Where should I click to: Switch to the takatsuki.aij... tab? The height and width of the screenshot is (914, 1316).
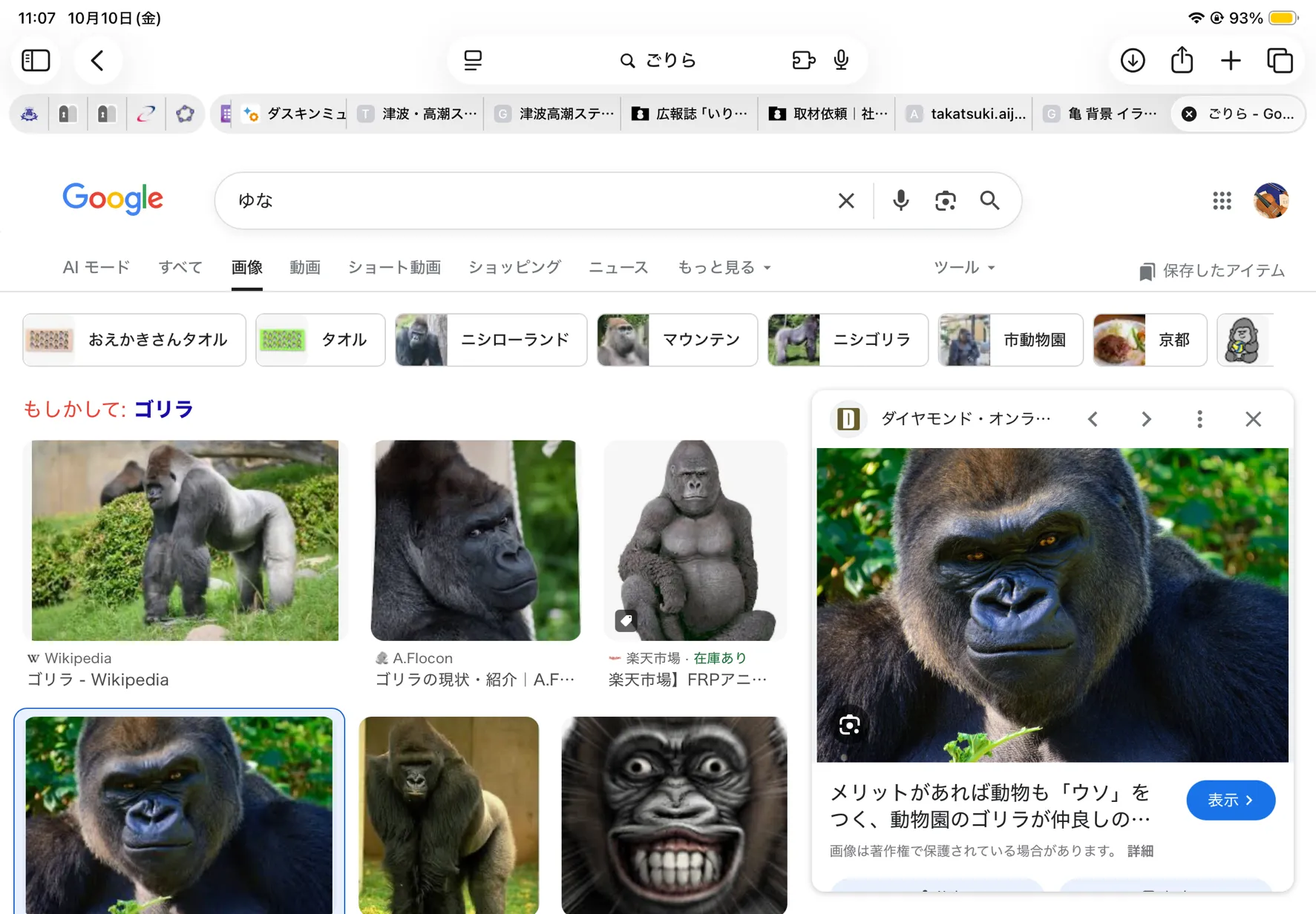click(965, 114)
